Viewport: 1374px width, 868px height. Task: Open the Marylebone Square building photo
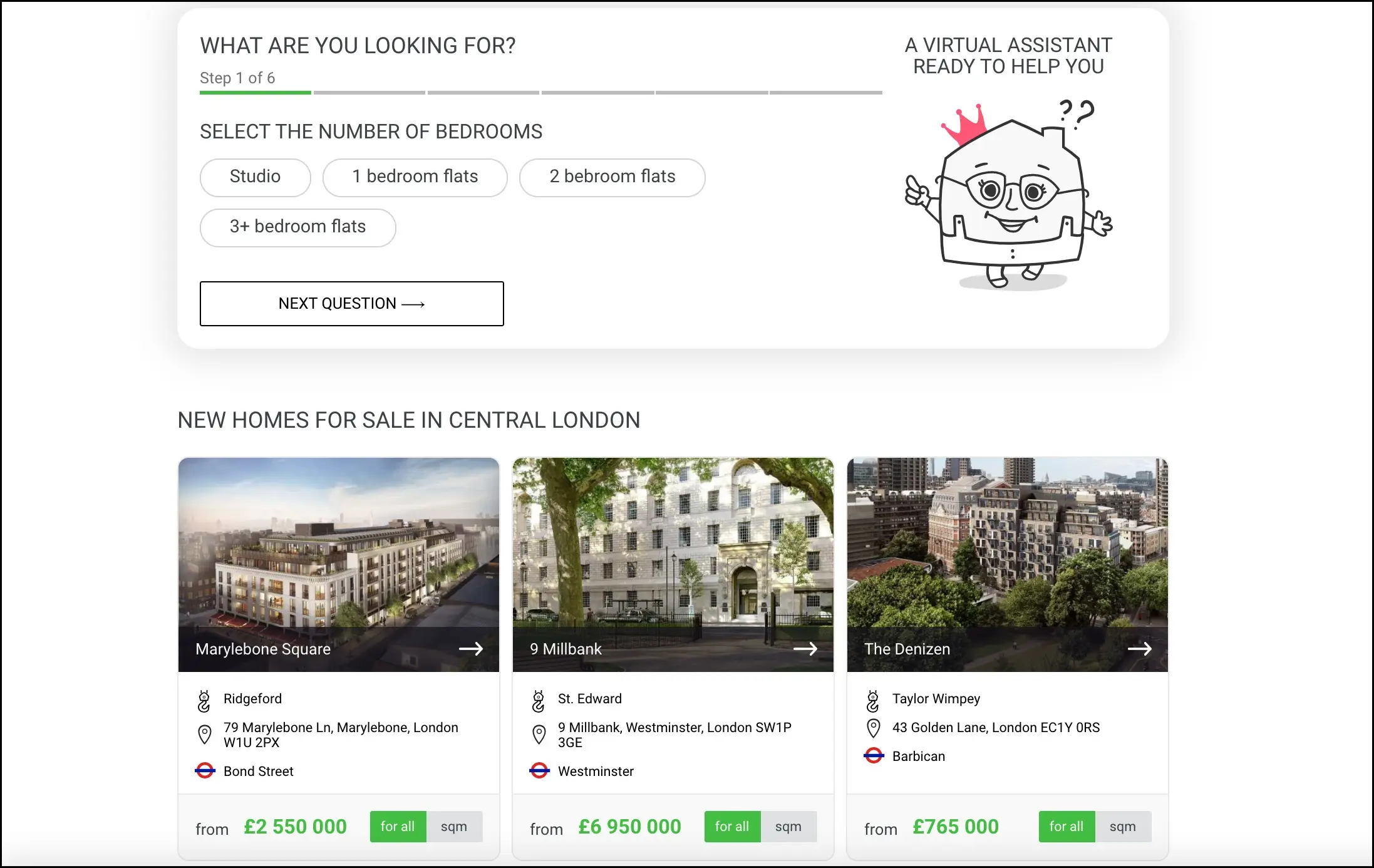(338, 542)
